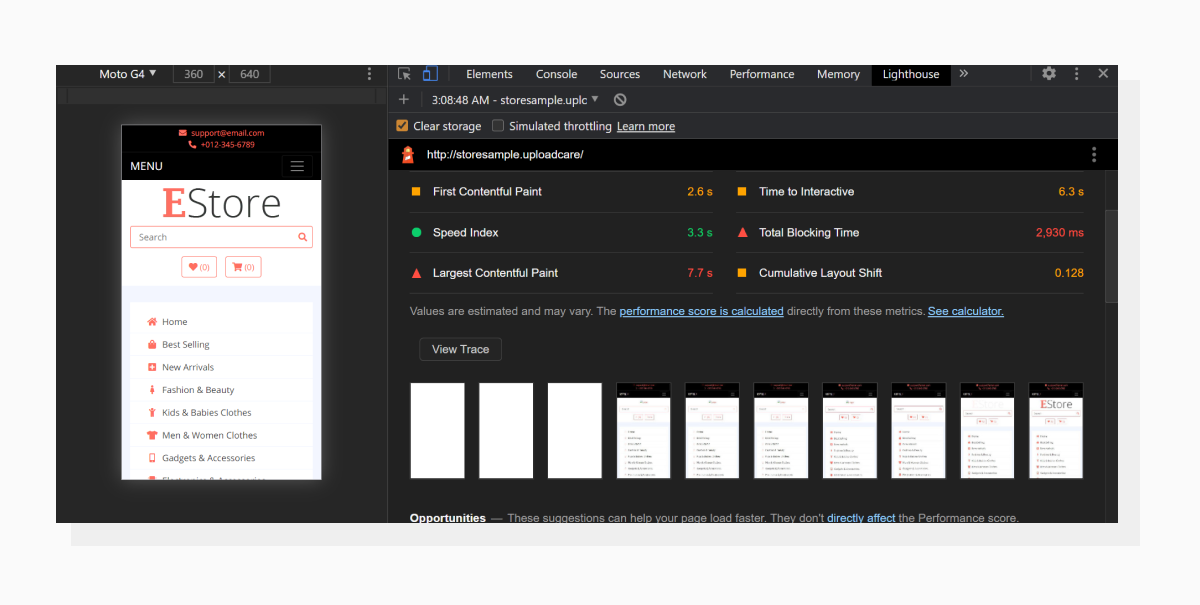The width and height of the screenshot is (1200, 605).
Task: Open the See calculator link
Action: coord(965,311)
